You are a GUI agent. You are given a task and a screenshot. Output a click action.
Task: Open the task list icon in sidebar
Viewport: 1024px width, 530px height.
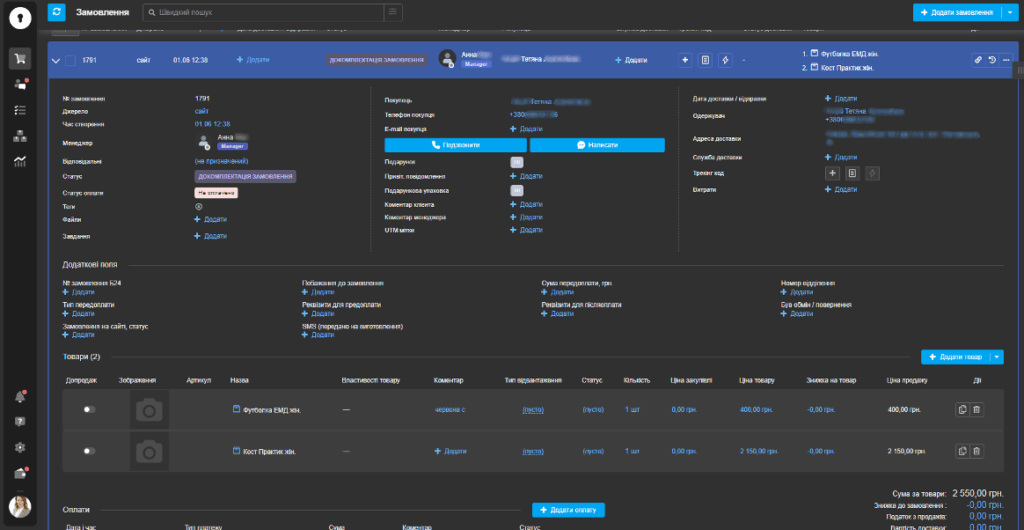19,110
